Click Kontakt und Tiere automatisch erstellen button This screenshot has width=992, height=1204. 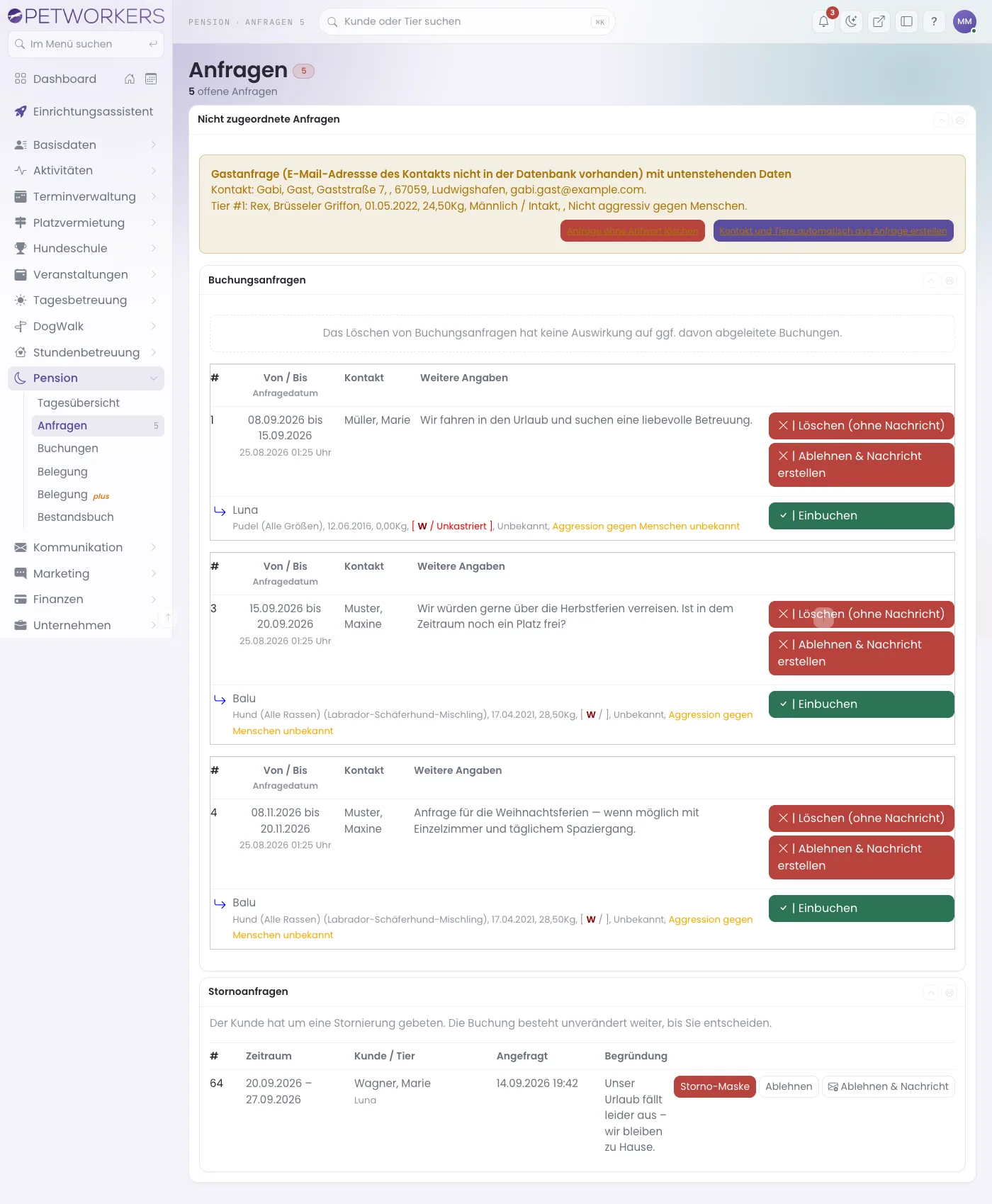click(833, 231)
